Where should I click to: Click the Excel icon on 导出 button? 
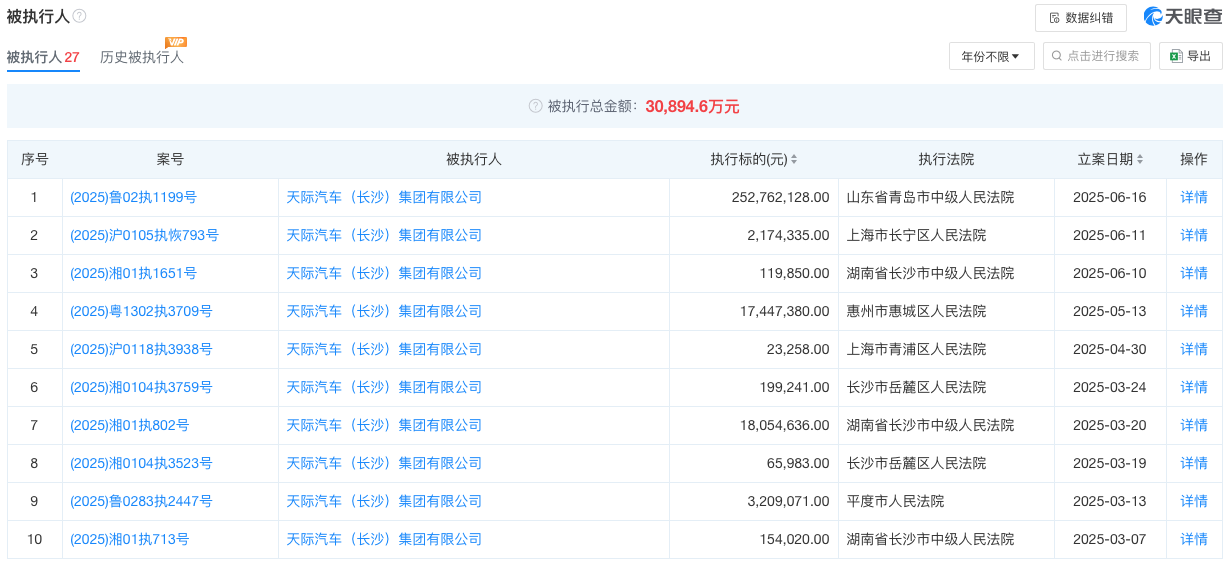tap(1176, 56)
